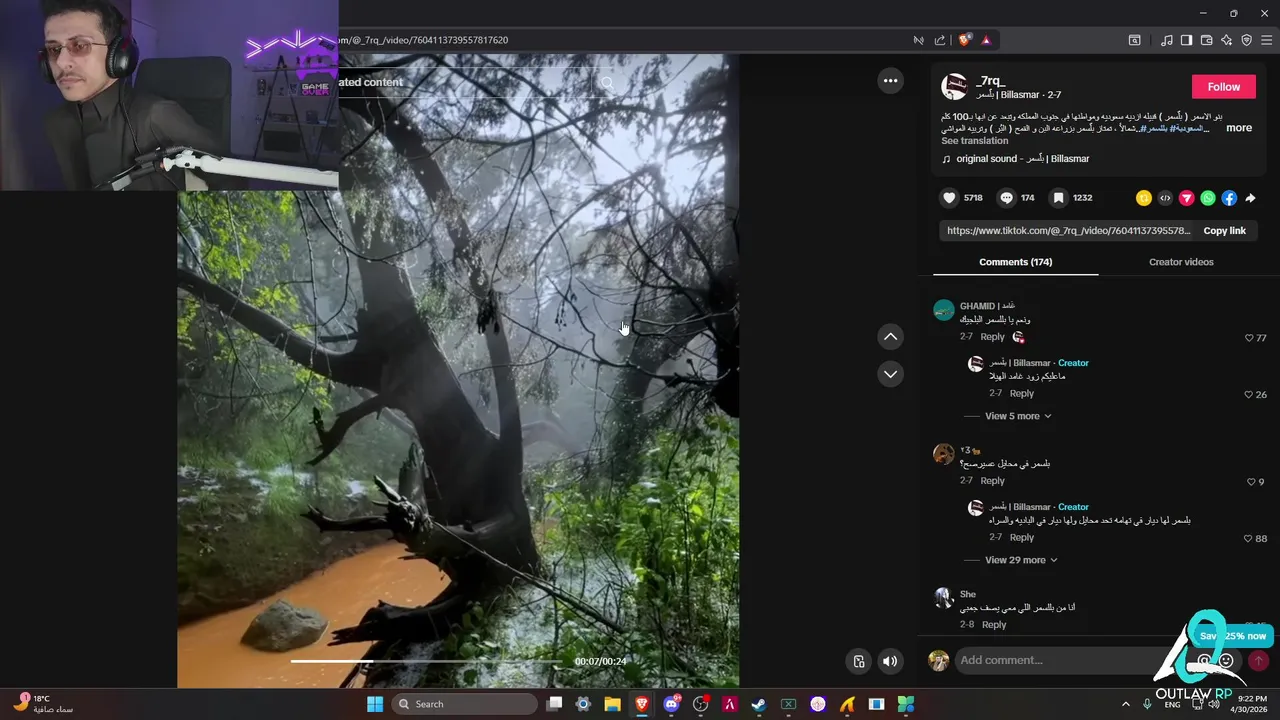1280x720 pixels.
Task: Open the Brave VPN shield icon
Action: (1246, 40)
